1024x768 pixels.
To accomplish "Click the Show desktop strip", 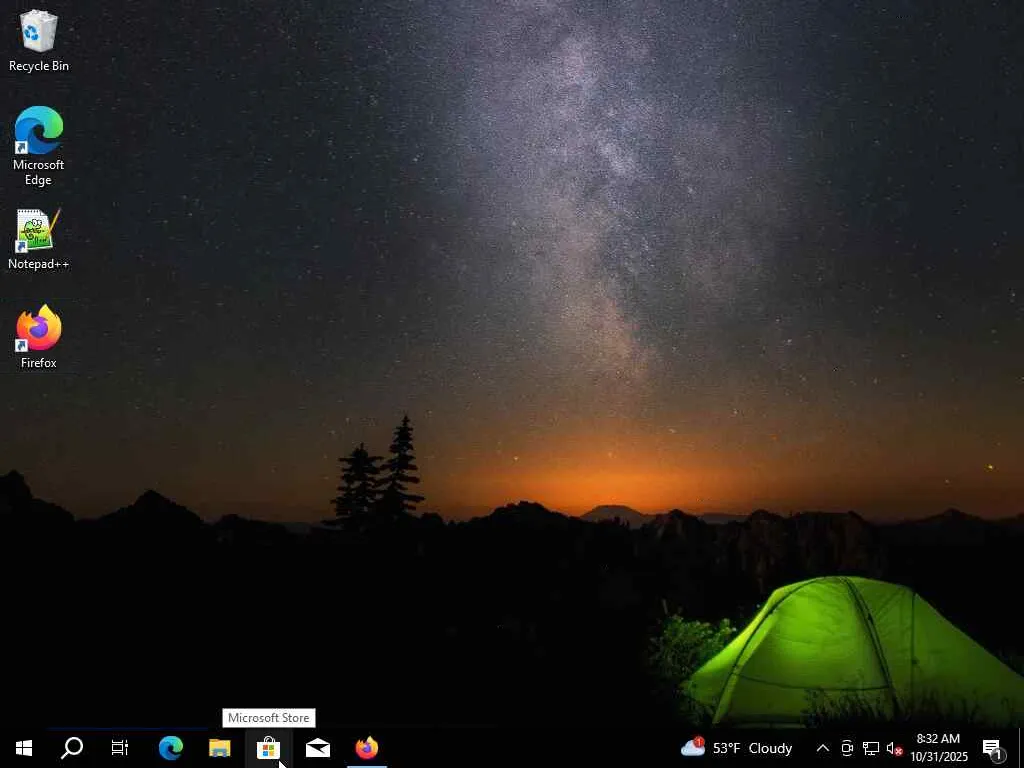I will click(1021, 748).
